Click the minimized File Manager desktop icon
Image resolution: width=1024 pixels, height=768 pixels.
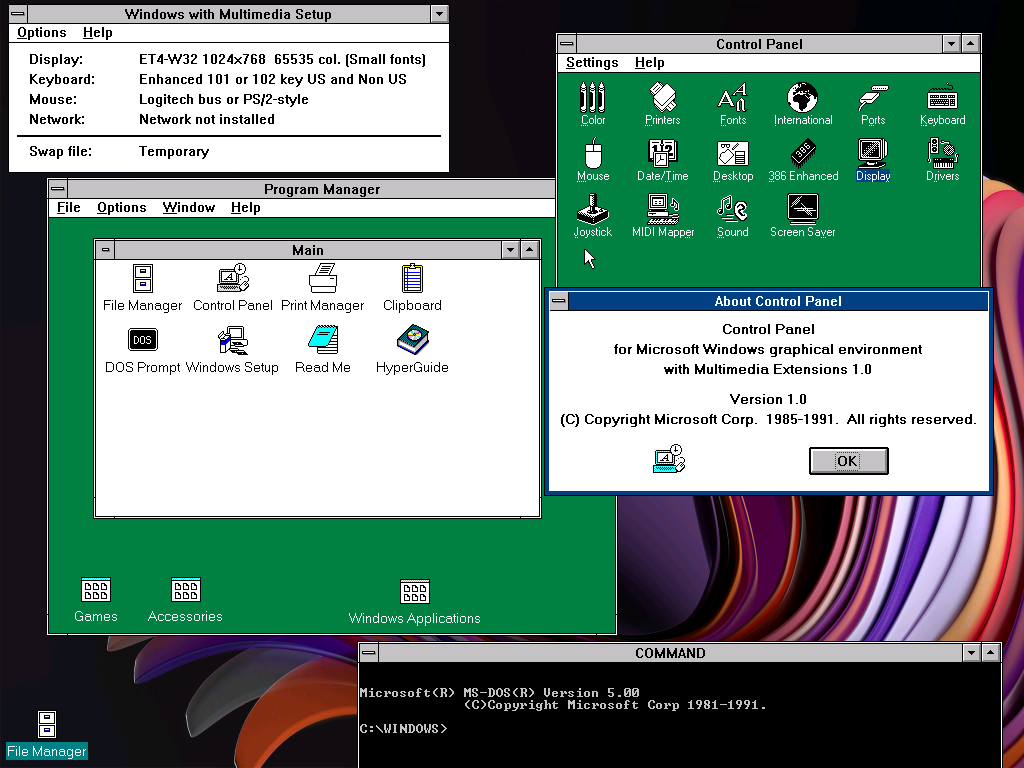[47, 725]
